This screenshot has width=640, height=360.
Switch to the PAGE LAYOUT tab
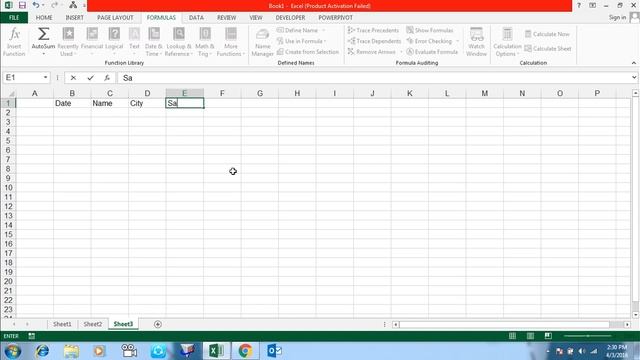point(115,18)
